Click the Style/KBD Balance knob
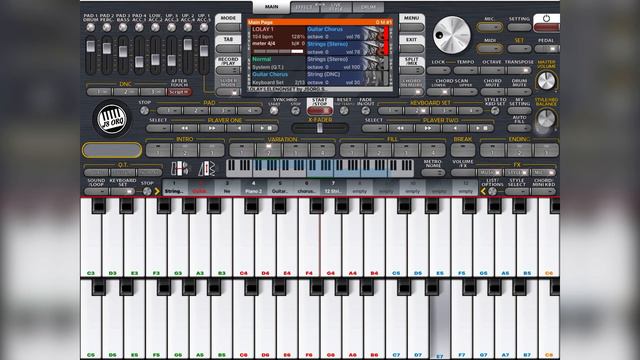The height and width of the screenshot is (360, 640). click(x=546, y=119)
